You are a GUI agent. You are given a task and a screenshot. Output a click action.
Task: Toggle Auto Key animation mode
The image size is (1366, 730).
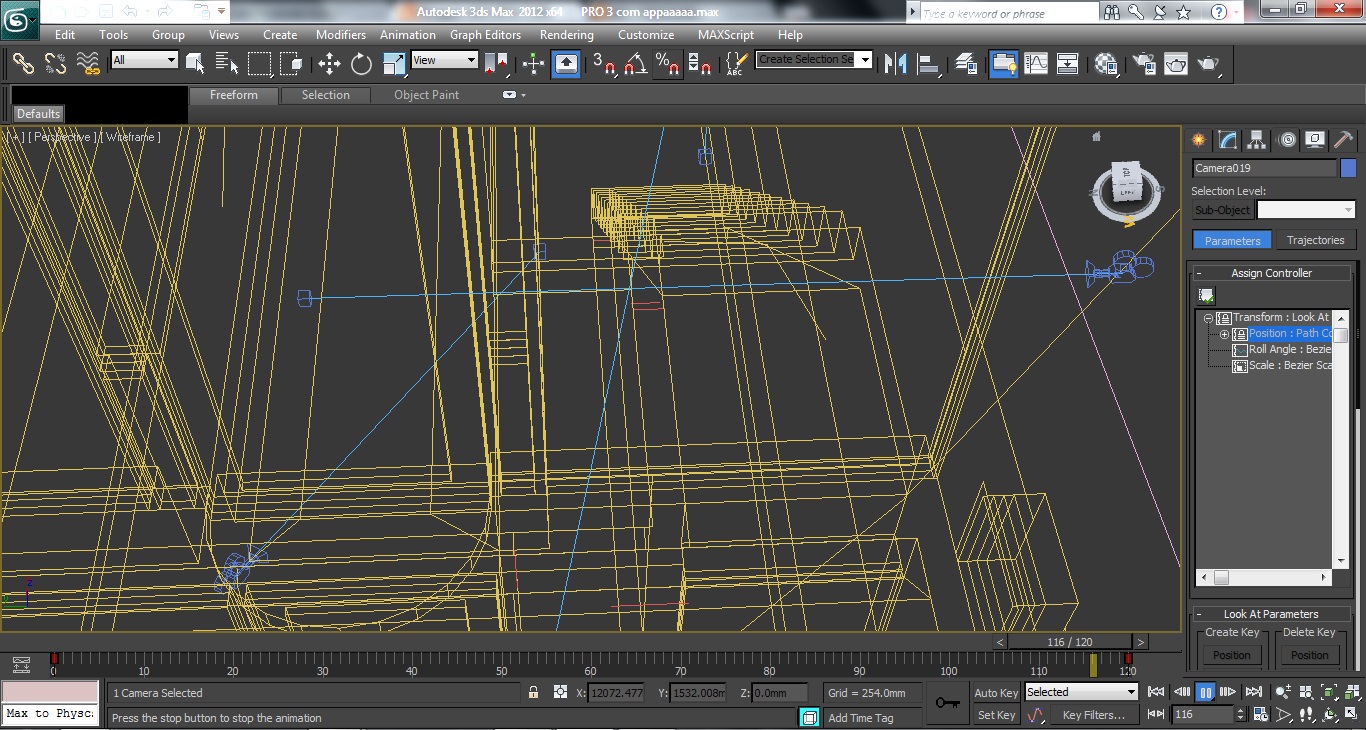pyautogui.click(x=995, y=692)
